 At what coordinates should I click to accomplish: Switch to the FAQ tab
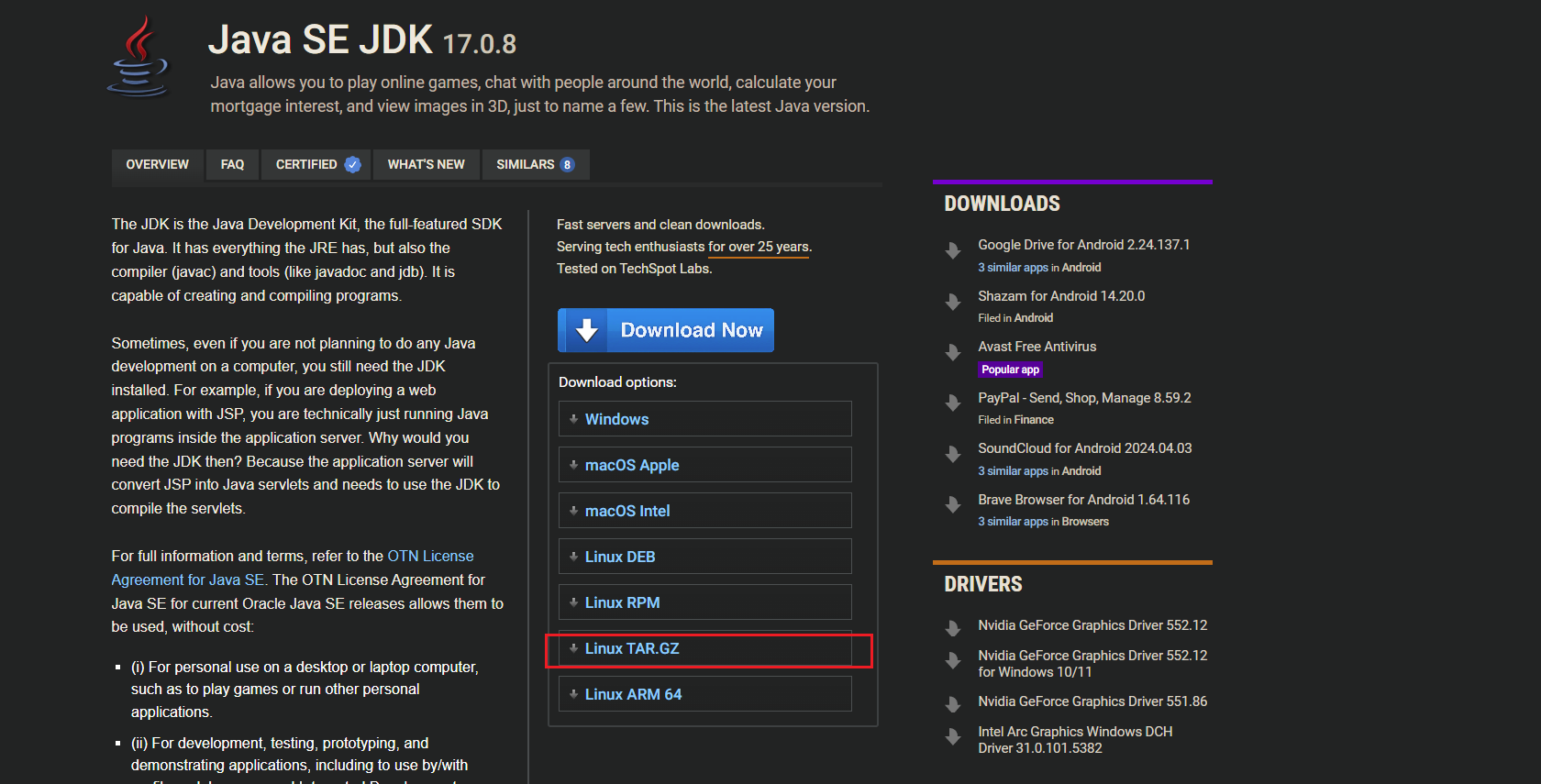pyautogui.click(x=232, y=165)
